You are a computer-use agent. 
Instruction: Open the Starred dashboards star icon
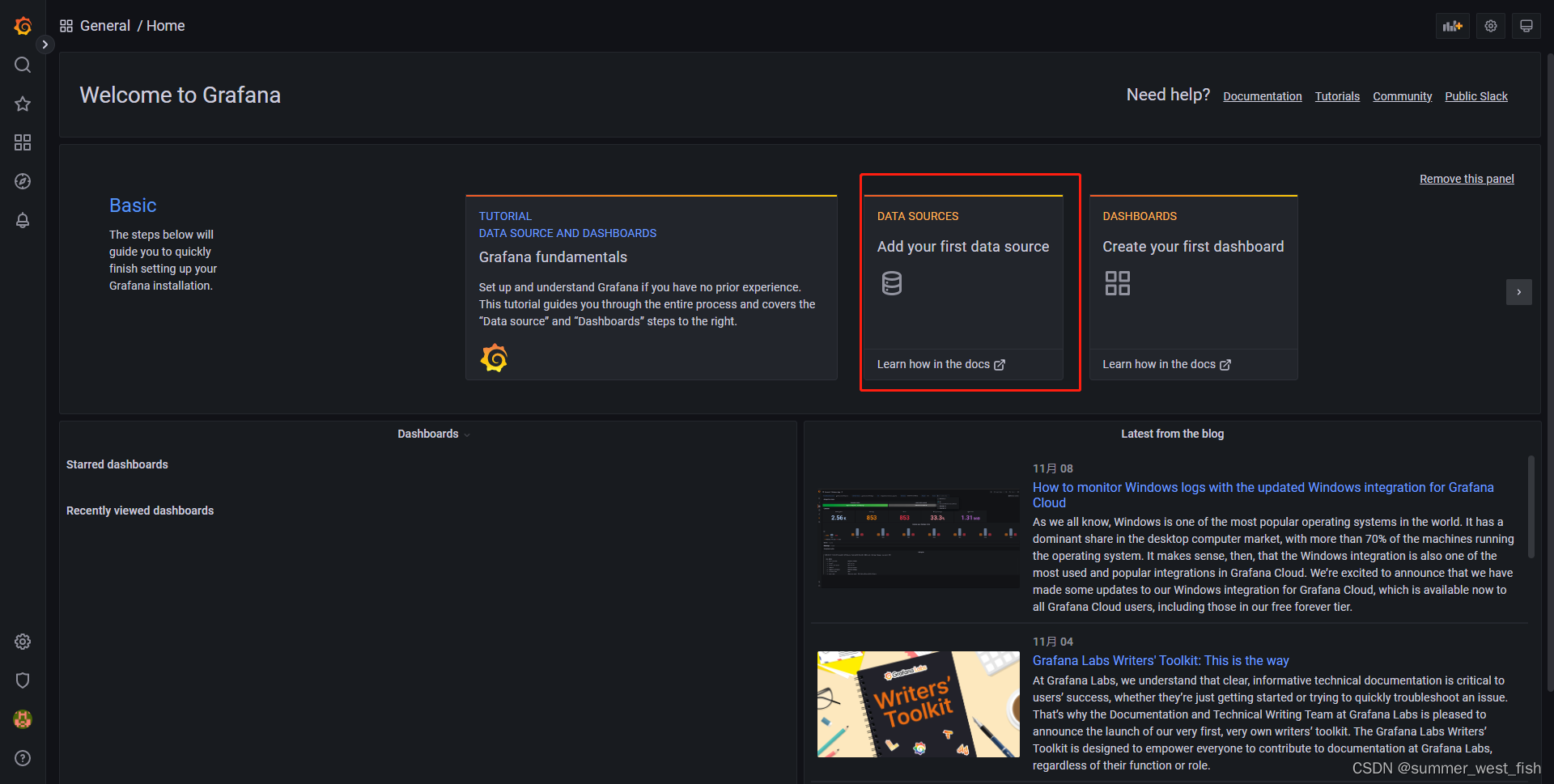(x=22, y=104)
